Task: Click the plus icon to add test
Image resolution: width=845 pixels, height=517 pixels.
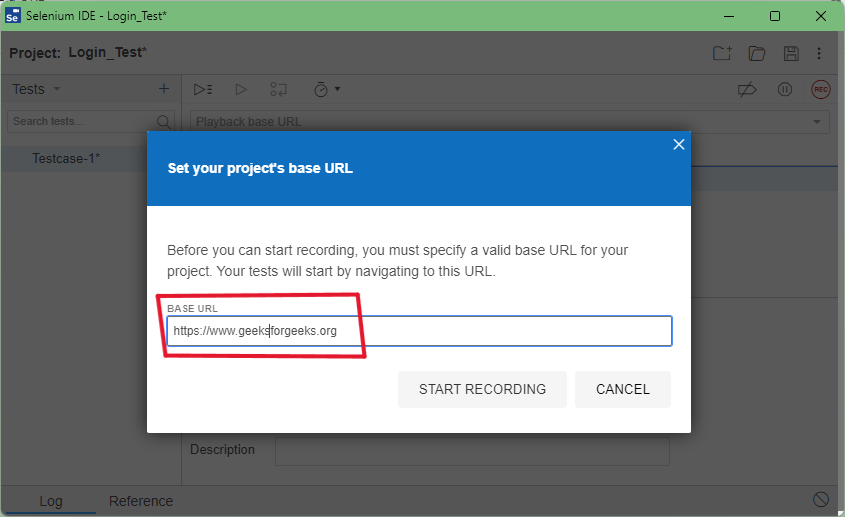Action: [164, 89]
